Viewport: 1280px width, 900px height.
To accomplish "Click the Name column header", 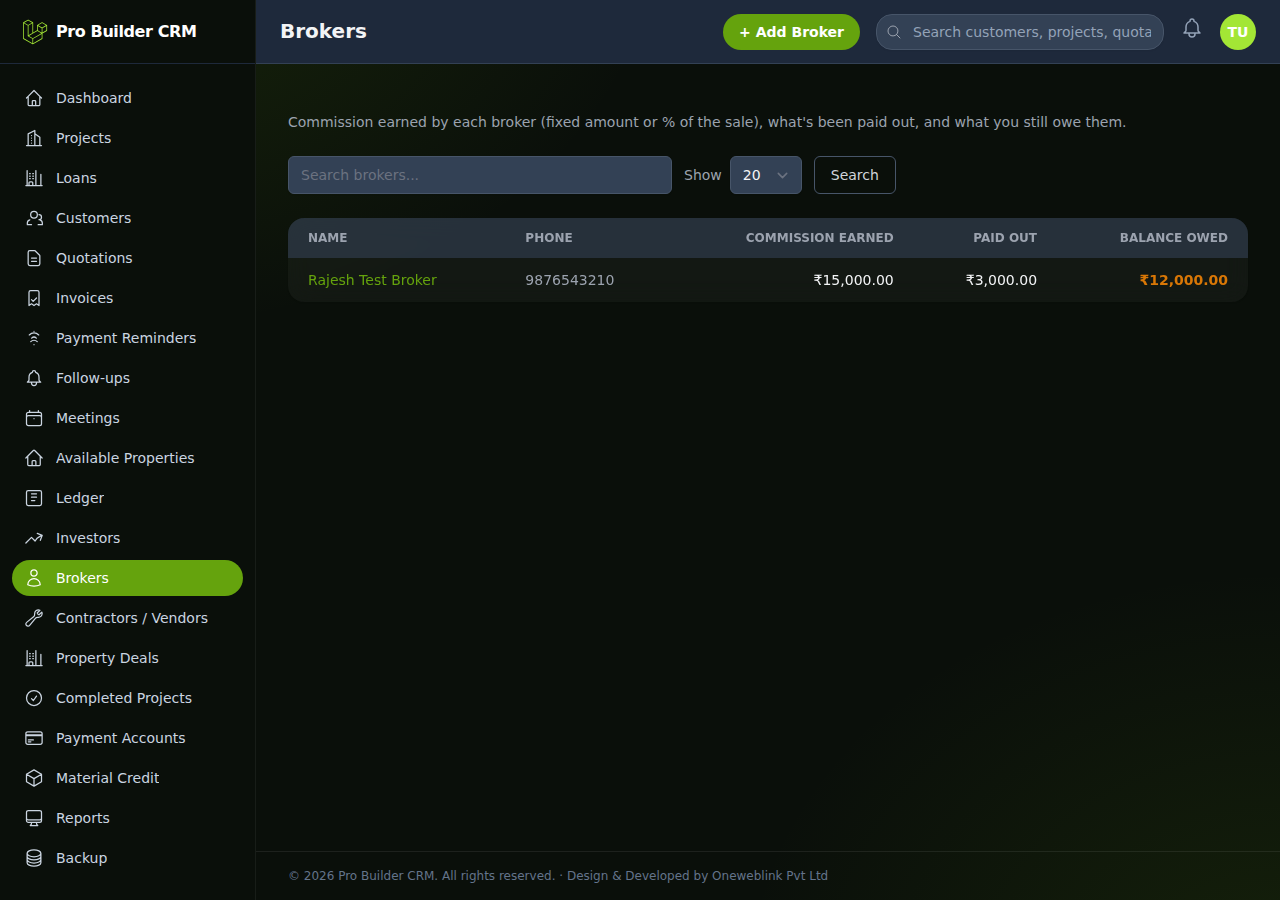I will pyautogui.click(x=328, y=238).
